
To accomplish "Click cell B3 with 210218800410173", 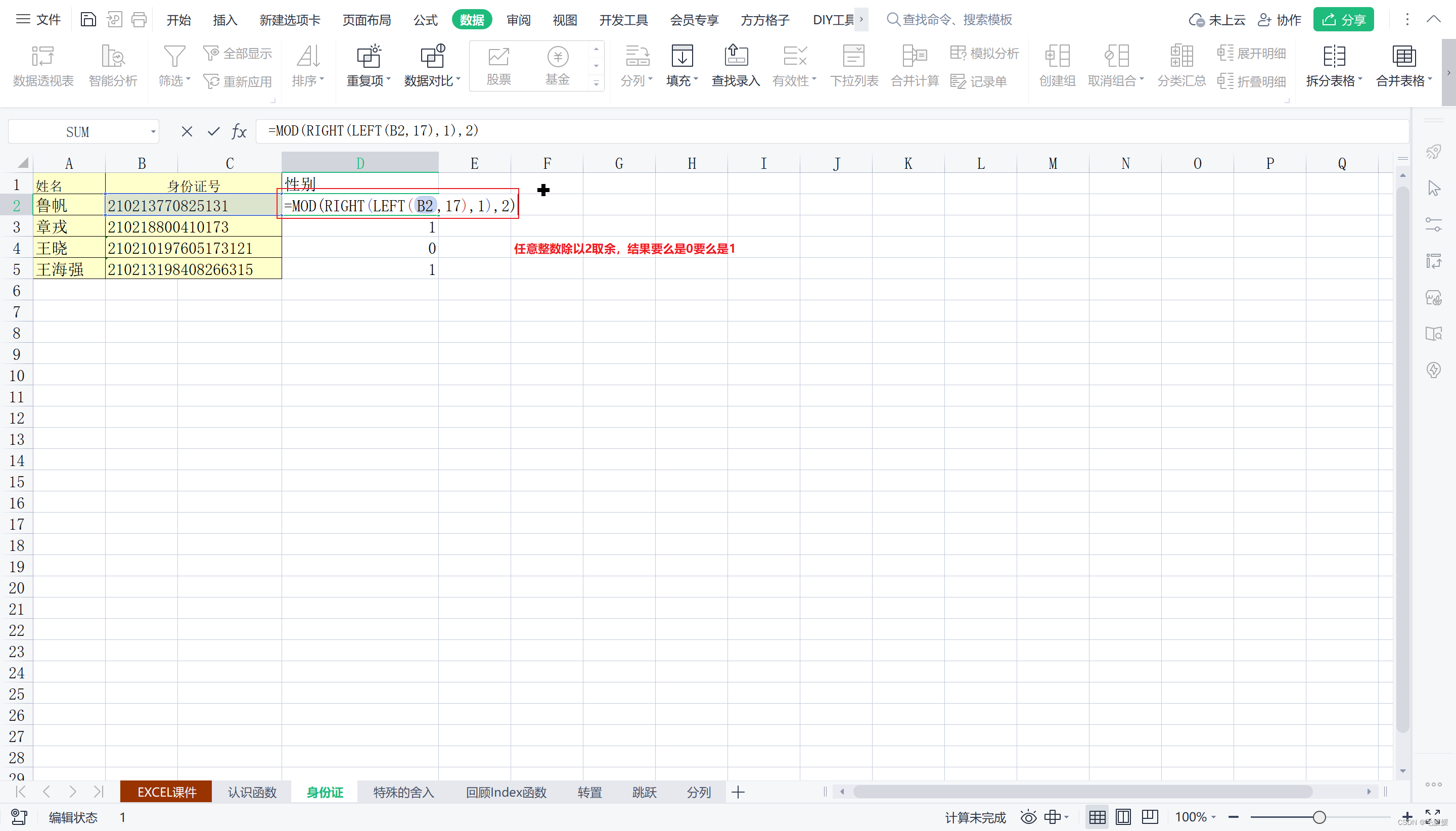I will [x=194, y=226].
